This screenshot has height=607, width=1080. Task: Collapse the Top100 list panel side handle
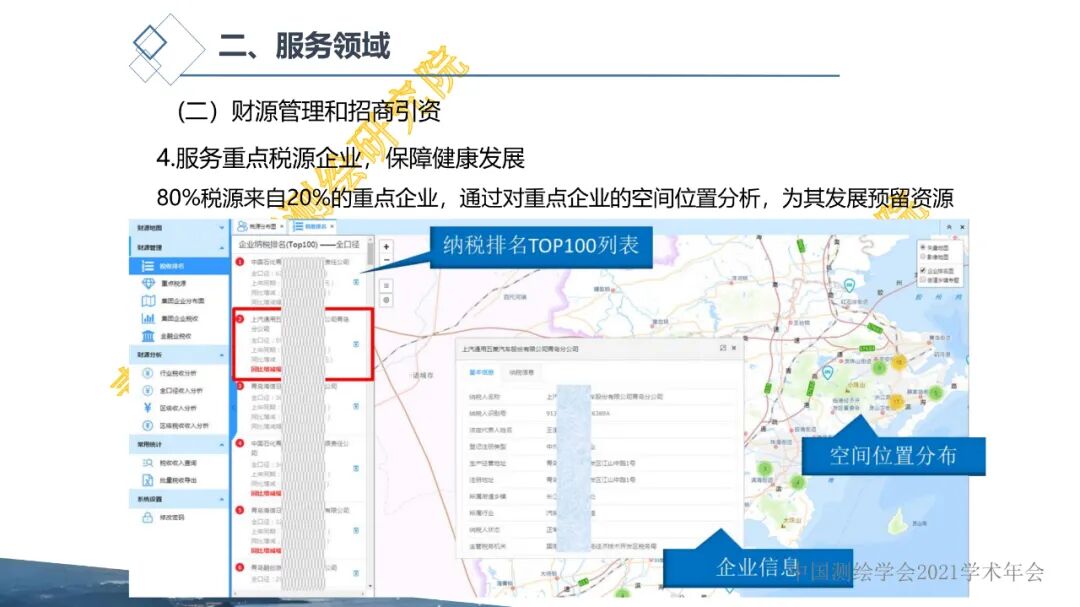click(233, 408)
